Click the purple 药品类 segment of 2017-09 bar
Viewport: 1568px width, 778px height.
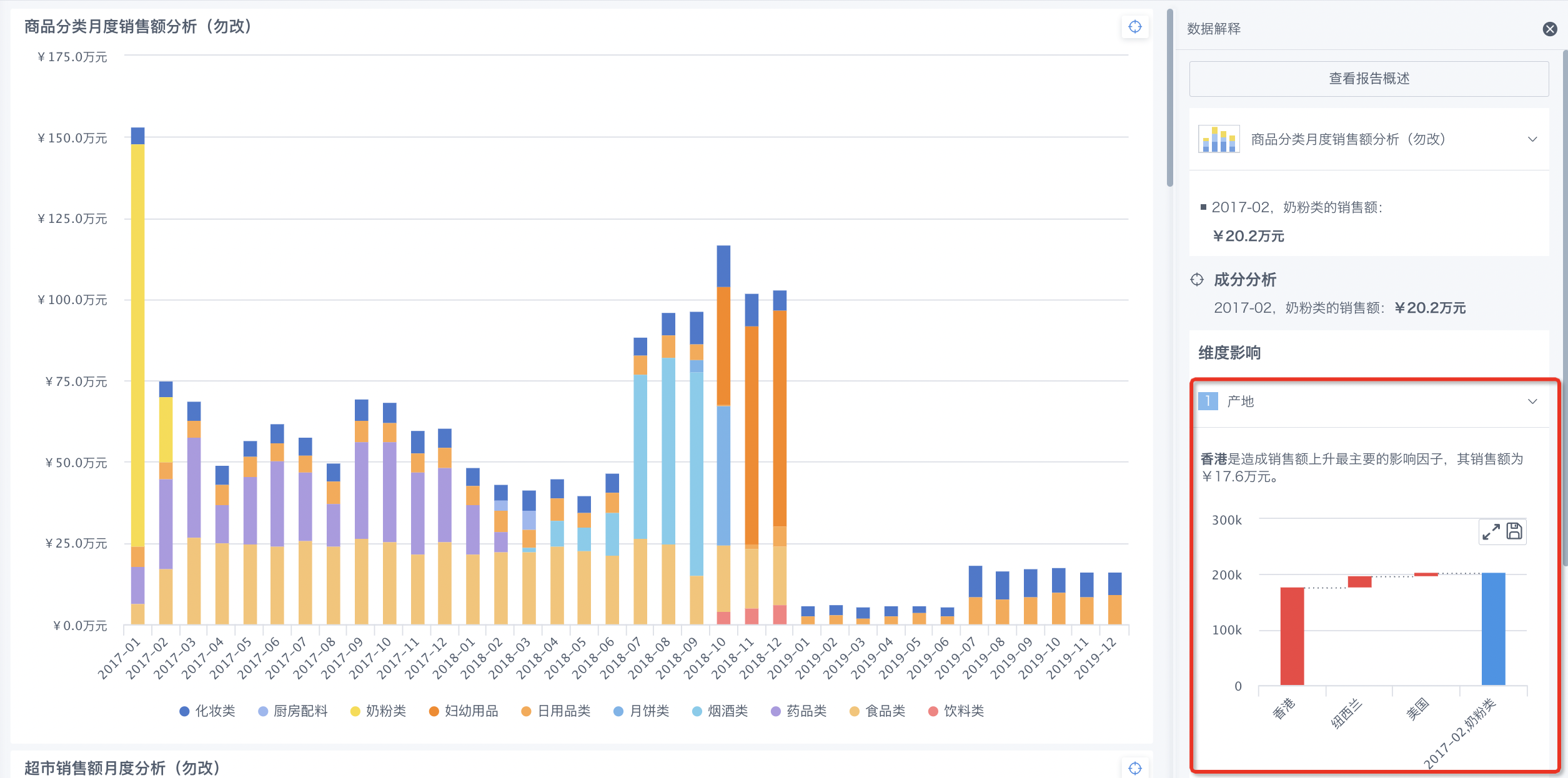[x=361, y=491]
